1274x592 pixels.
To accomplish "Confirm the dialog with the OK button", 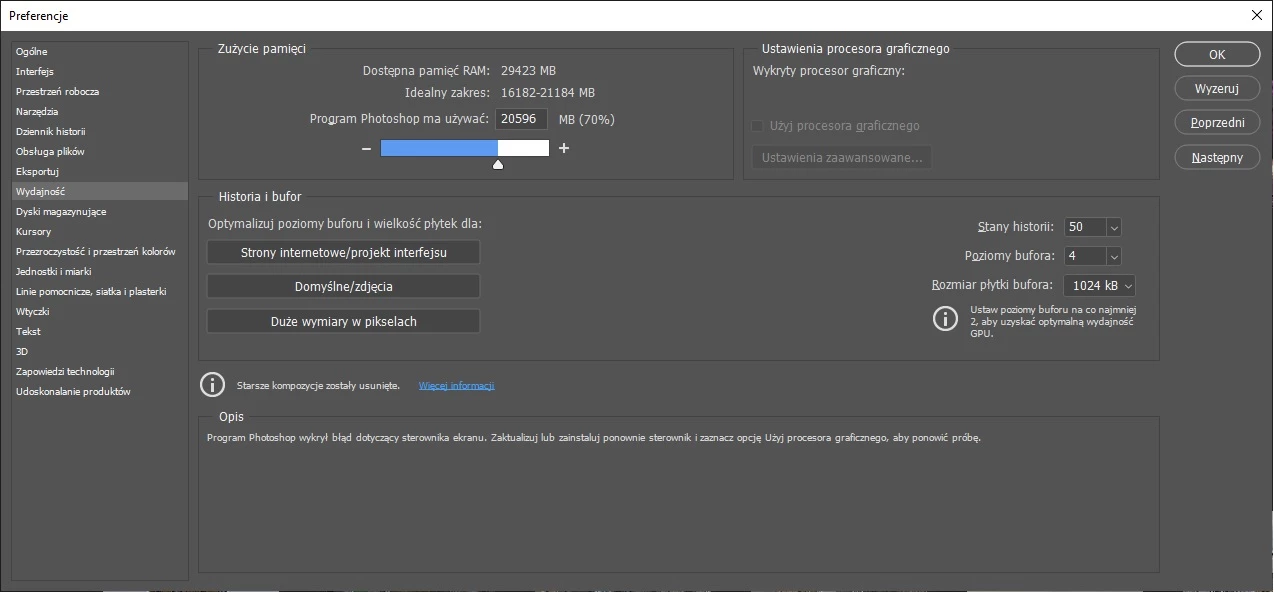I will (x=1217, y=55).
